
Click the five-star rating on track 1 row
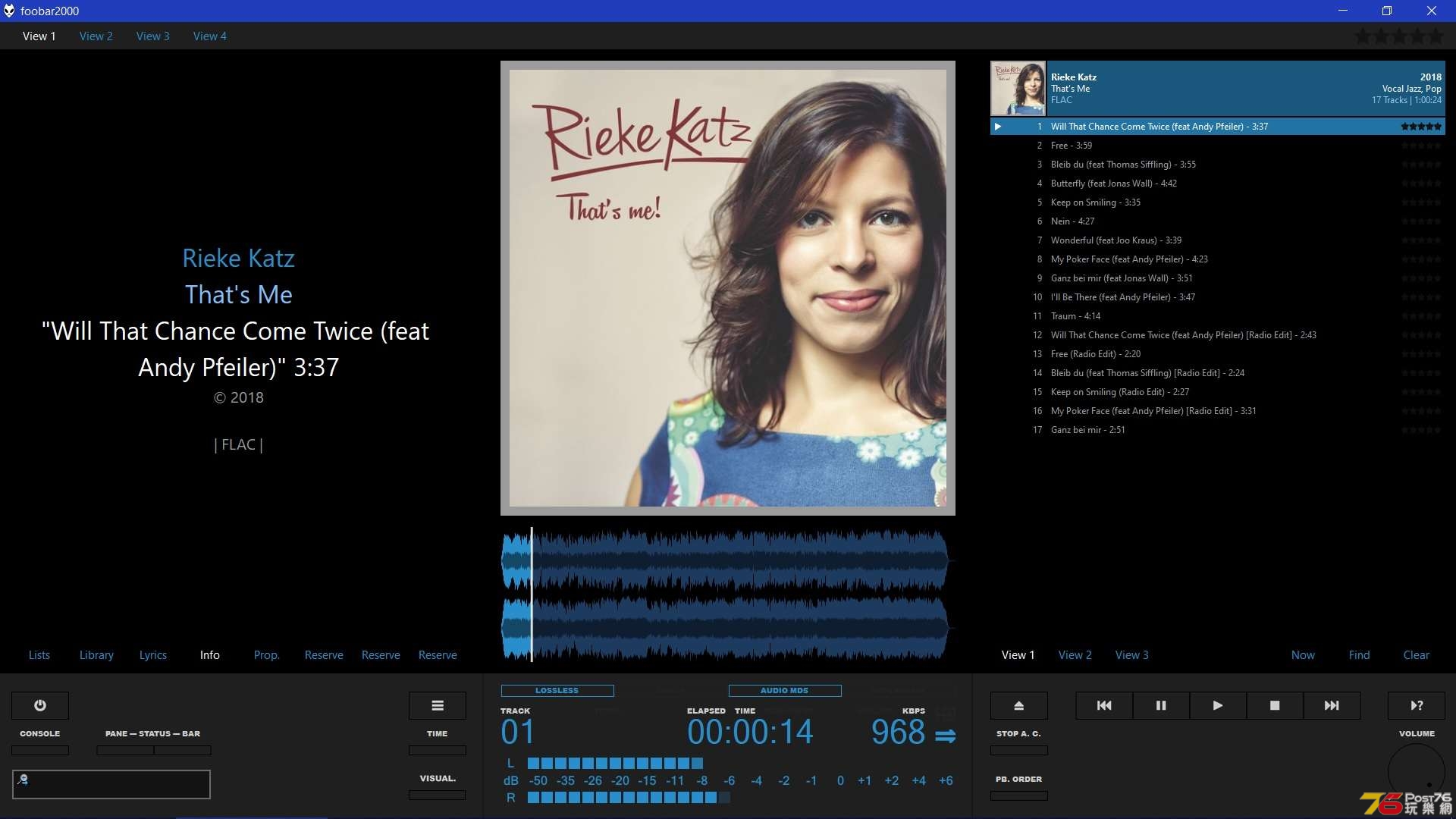pos(1421,127)
